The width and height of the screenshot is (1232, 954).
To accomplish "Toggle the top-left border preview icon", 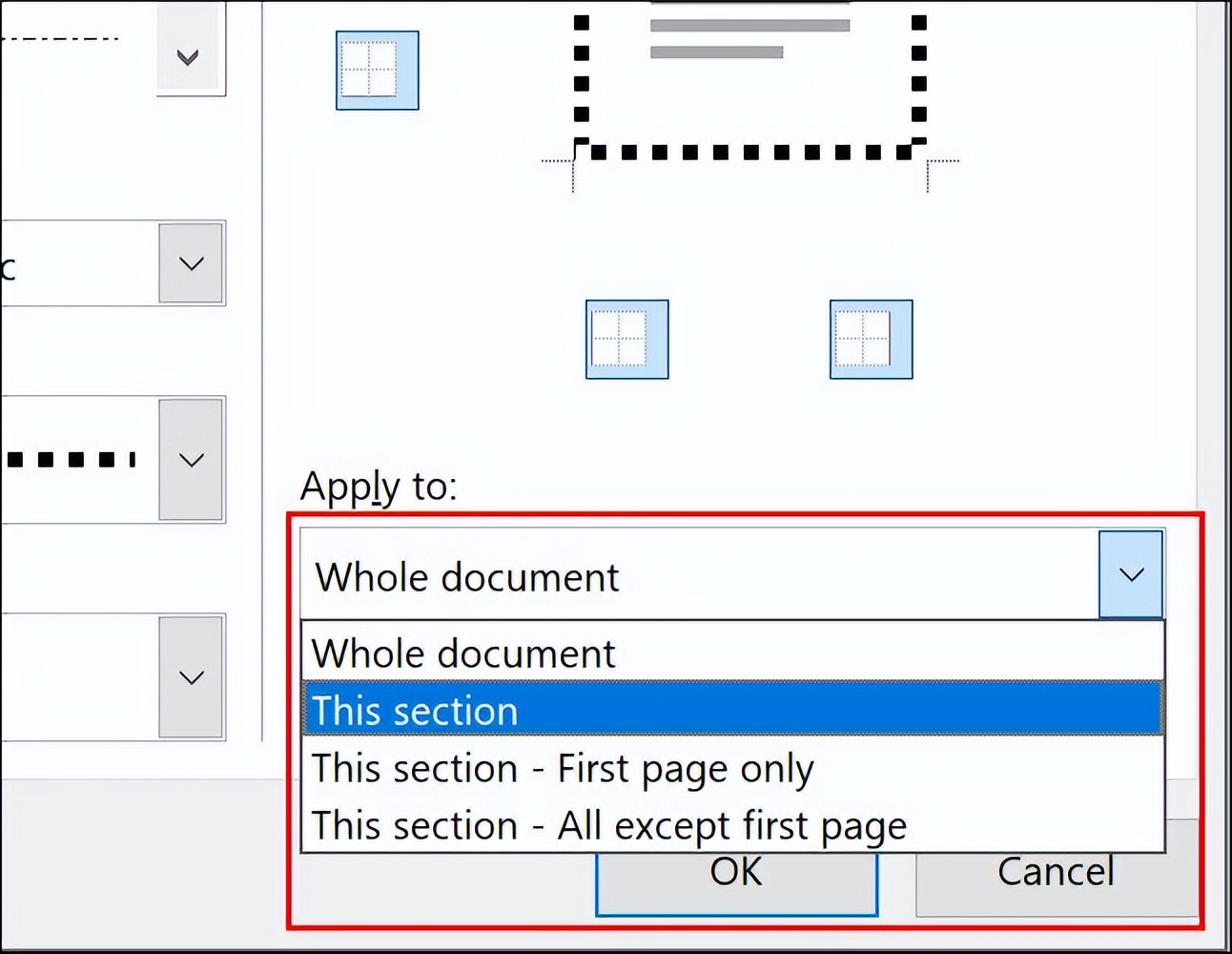I will point(377,70).
